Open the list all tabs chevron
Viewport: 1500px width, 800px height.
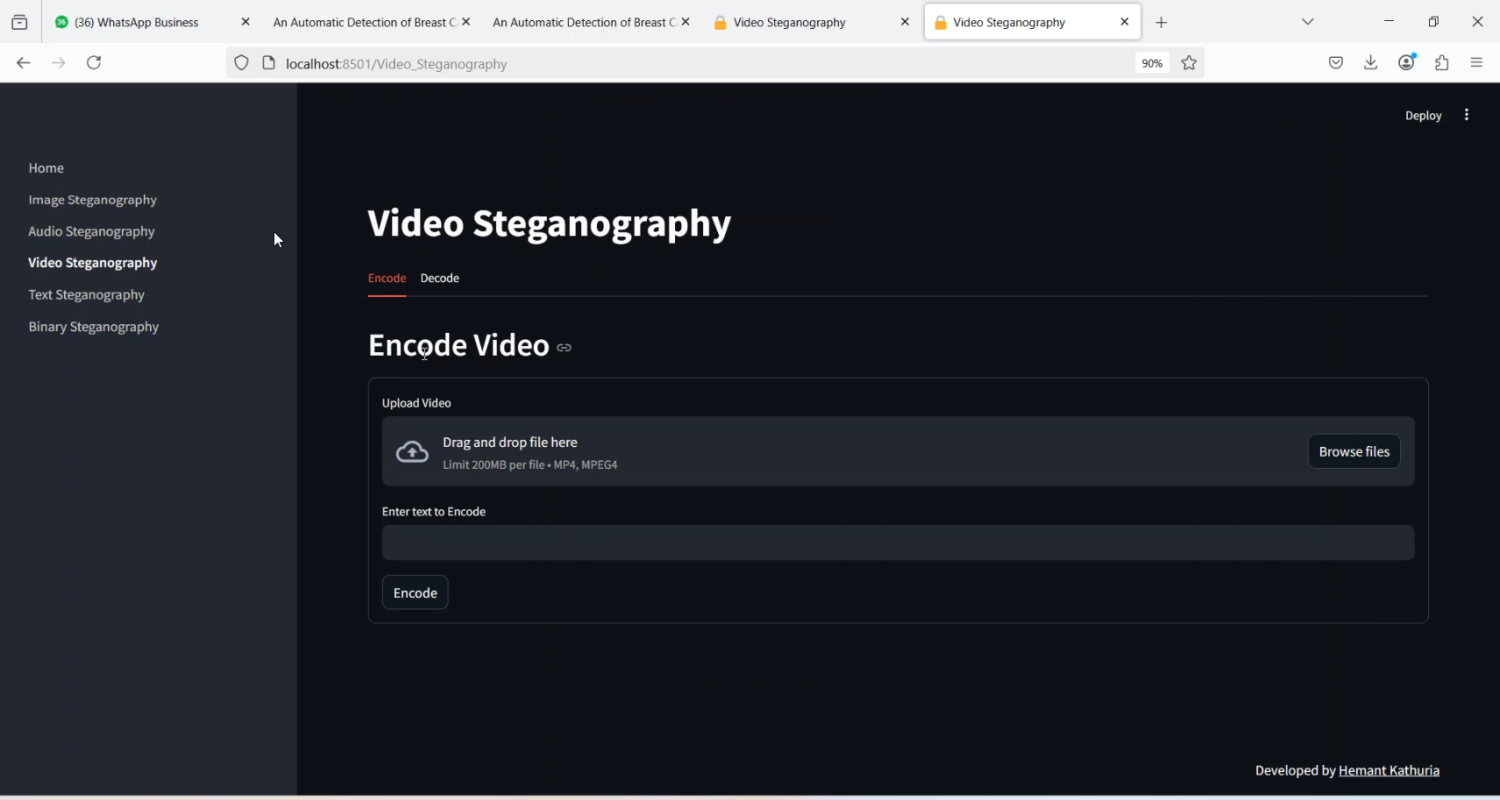click(1308, 21)
